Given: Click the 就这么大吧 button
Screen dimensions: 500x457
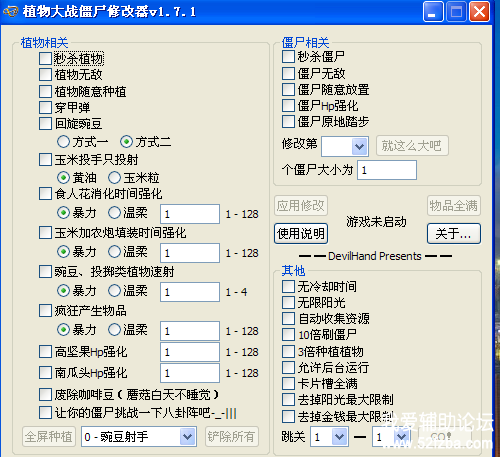Looking at the screenshot, I should pyautogui.click(x=412, y=146).
